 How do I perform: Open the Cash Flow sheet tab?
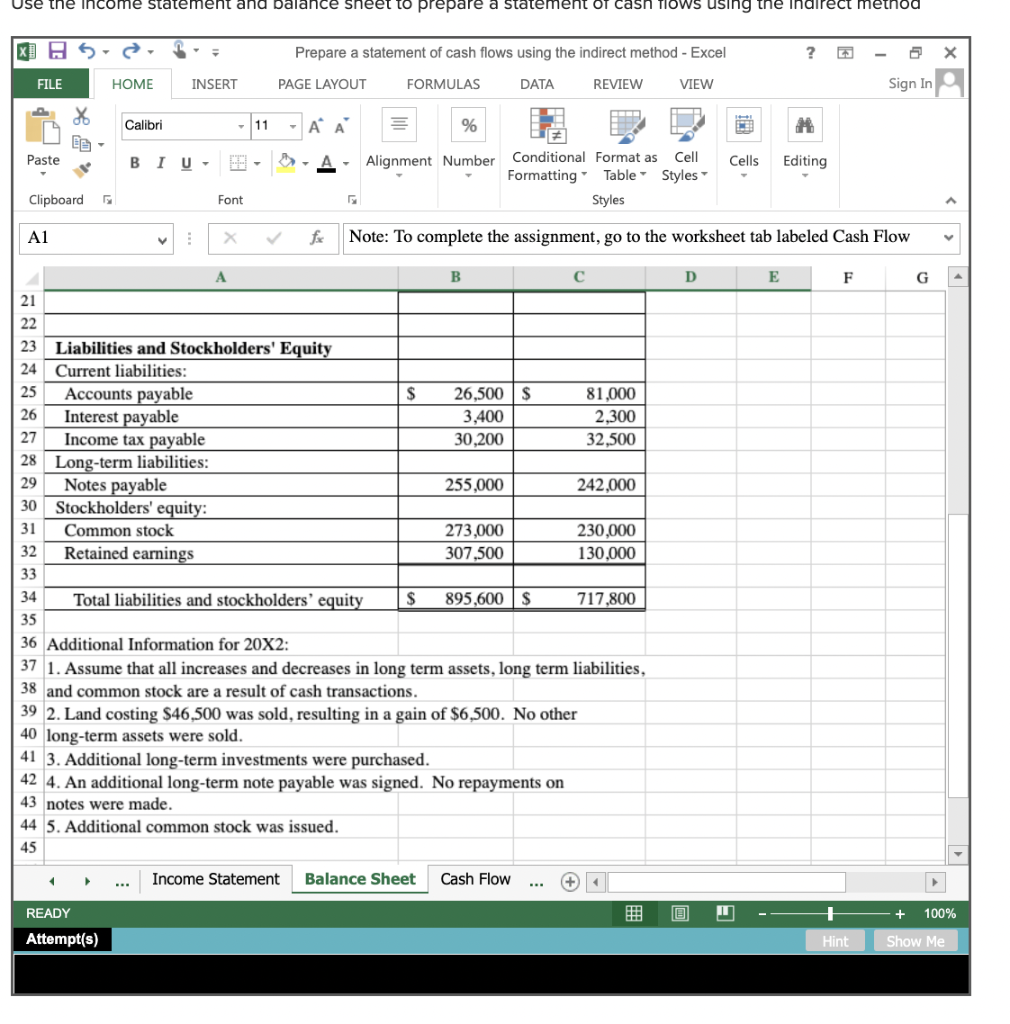point(475,880)
